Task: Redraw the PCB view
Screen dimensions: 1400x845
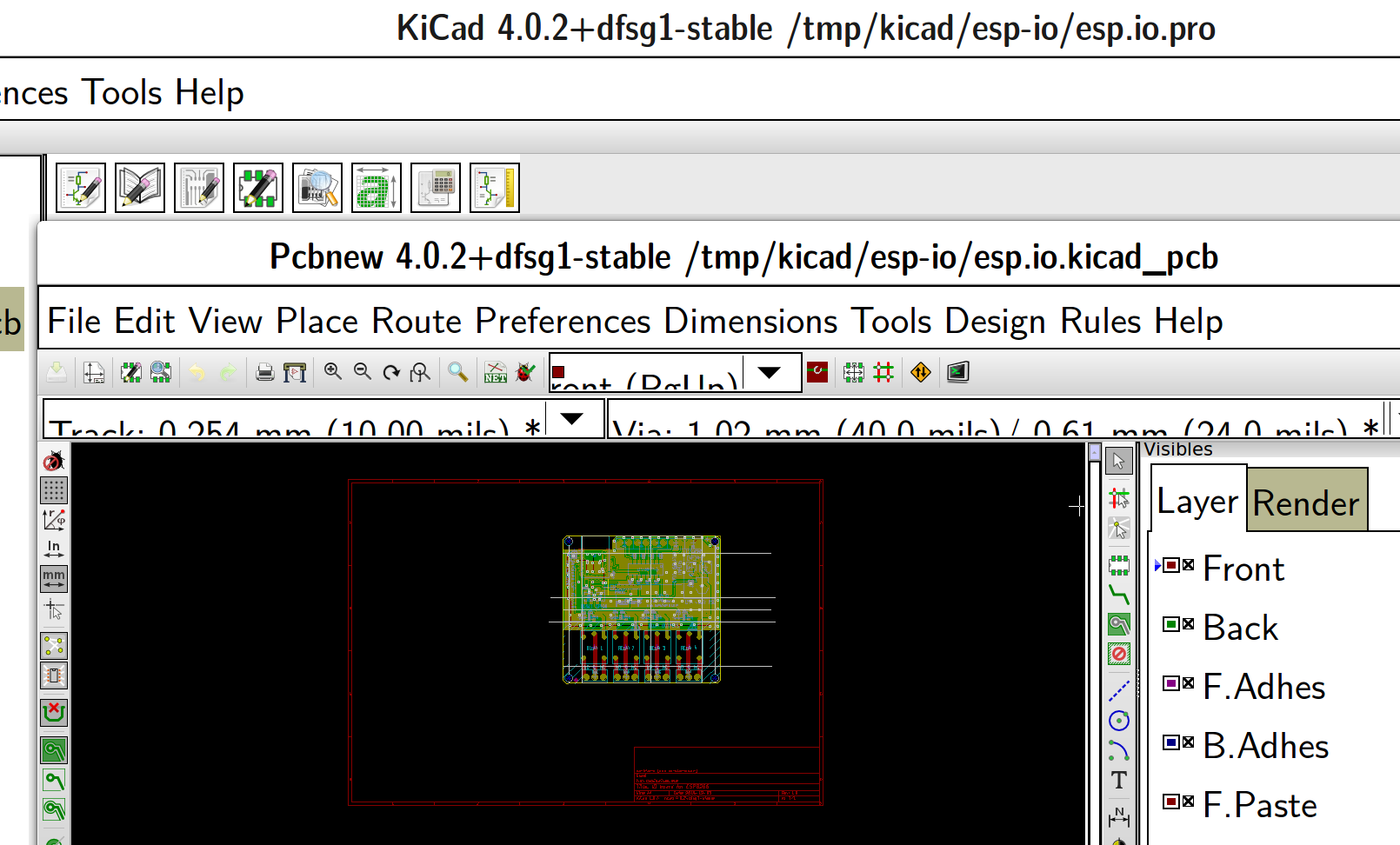Action: [392, 372]
